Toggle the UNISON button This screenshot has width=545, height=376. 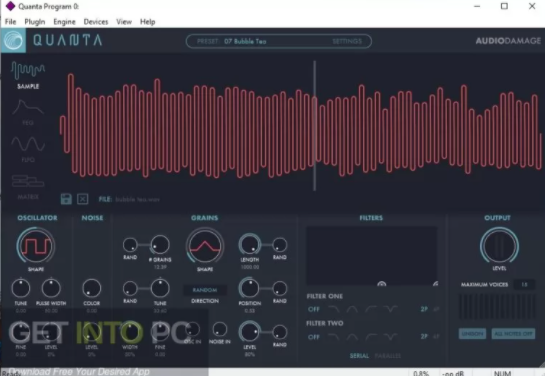tap(472, 334)
